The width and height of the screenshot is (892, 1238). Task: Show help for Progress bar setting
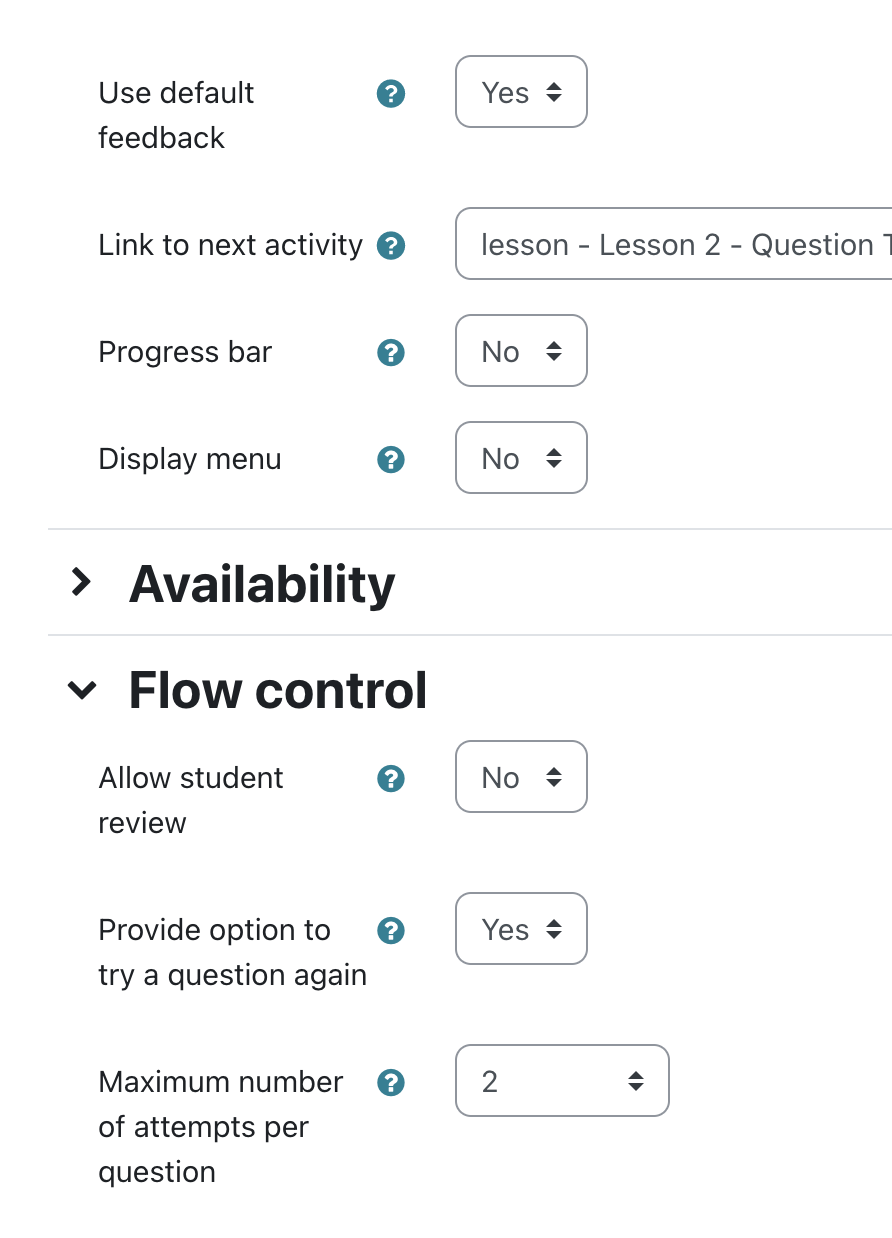click(391, 352)
